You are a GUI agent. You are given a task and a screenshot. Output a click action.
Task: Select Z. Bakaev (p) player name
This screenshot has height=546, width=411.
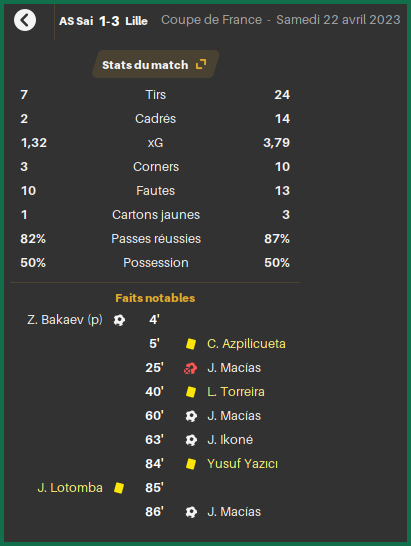point(65,320)
